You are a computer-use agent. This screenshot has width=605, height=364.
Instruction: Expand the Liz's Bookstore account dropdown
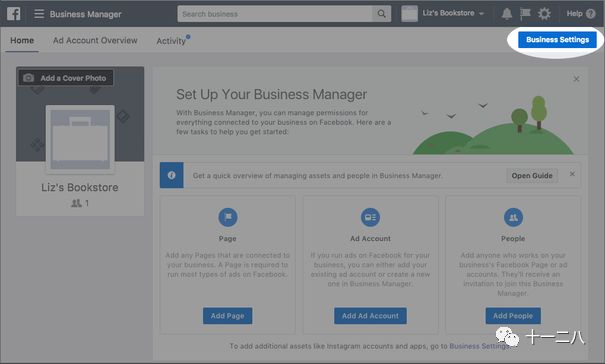(481, 14)
